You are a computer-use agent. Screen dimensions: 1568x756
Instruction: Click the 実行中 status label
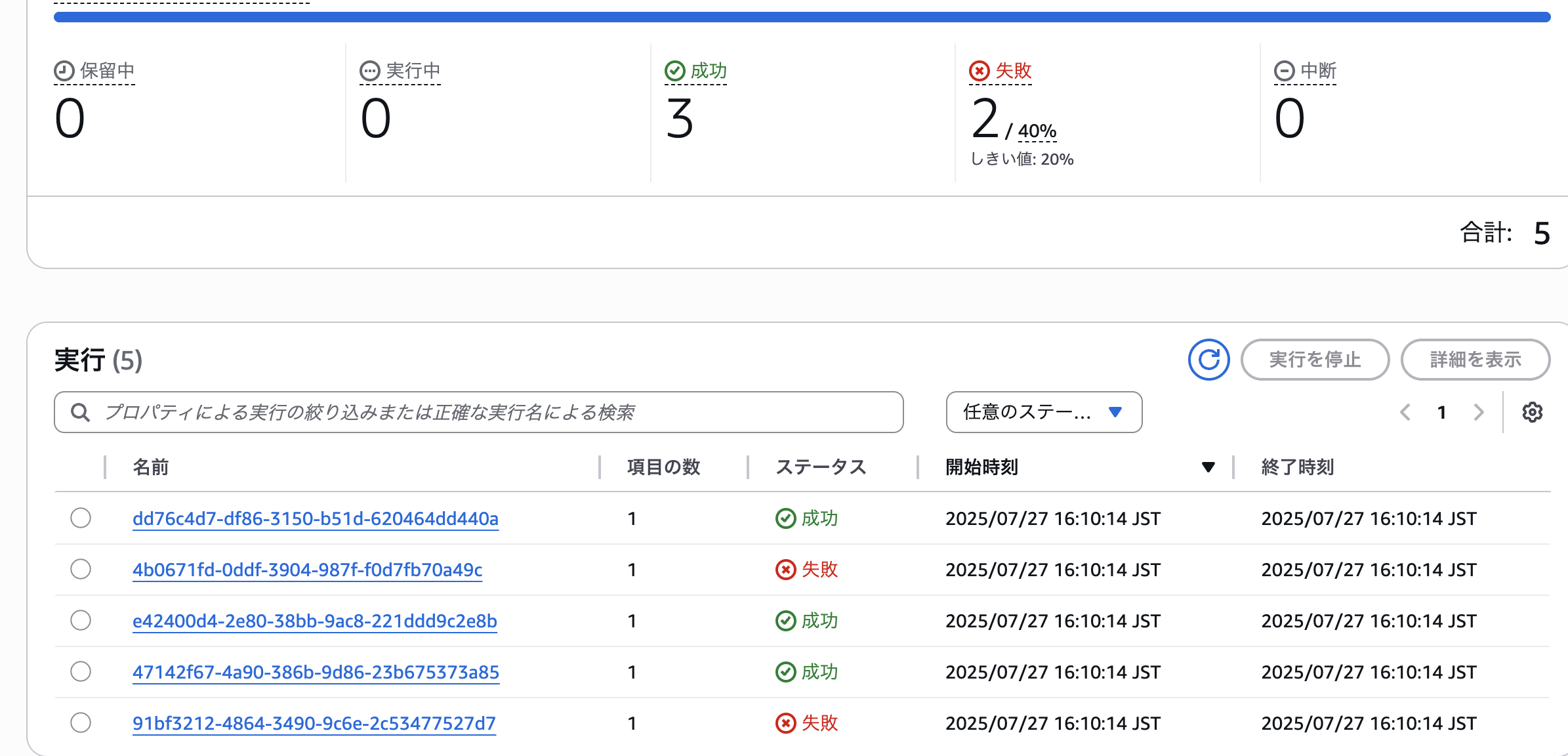[413, 71]
